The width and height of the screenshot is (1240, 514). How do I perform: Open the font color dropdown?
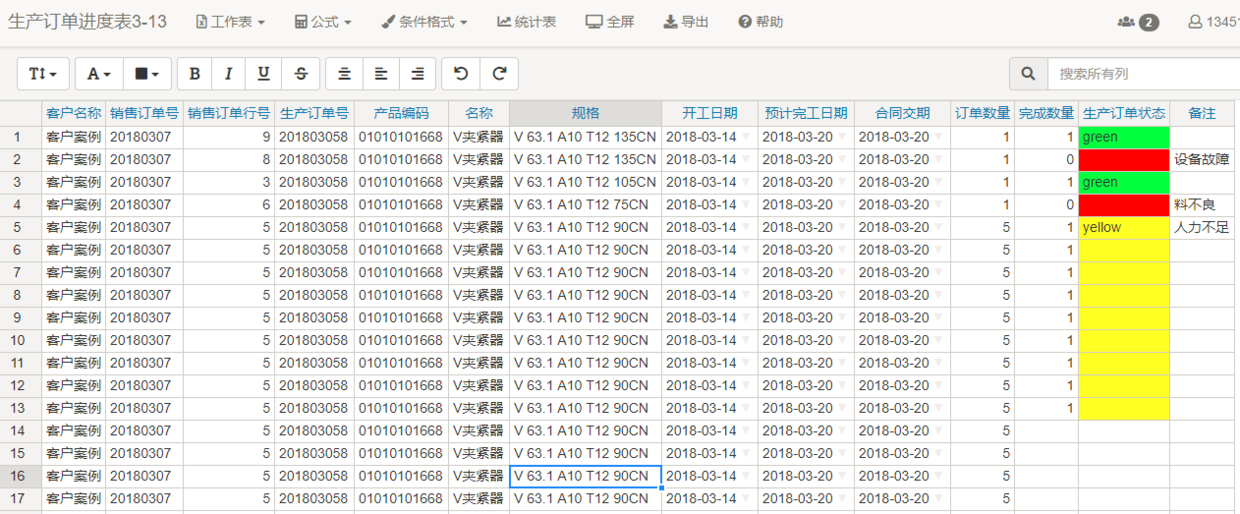pyautogui.click(x=98, y=74)
